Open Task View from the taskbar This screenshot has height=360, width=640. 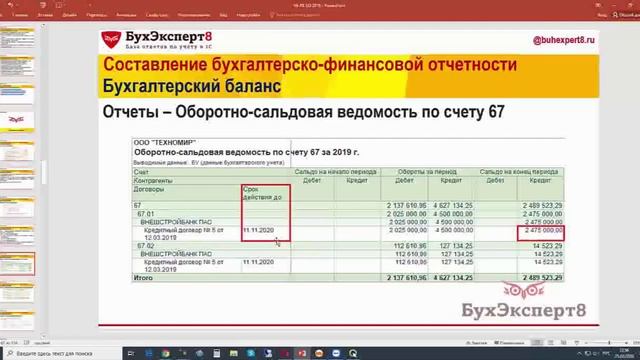[131, 353]
